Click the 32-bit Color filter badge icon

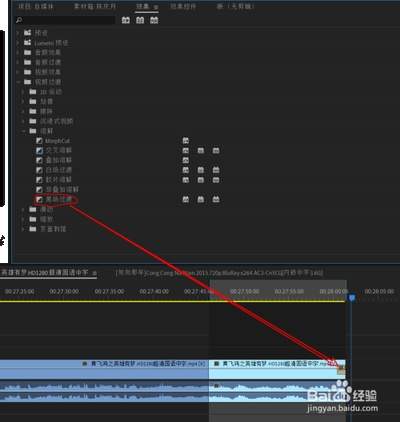click(140, 20)
